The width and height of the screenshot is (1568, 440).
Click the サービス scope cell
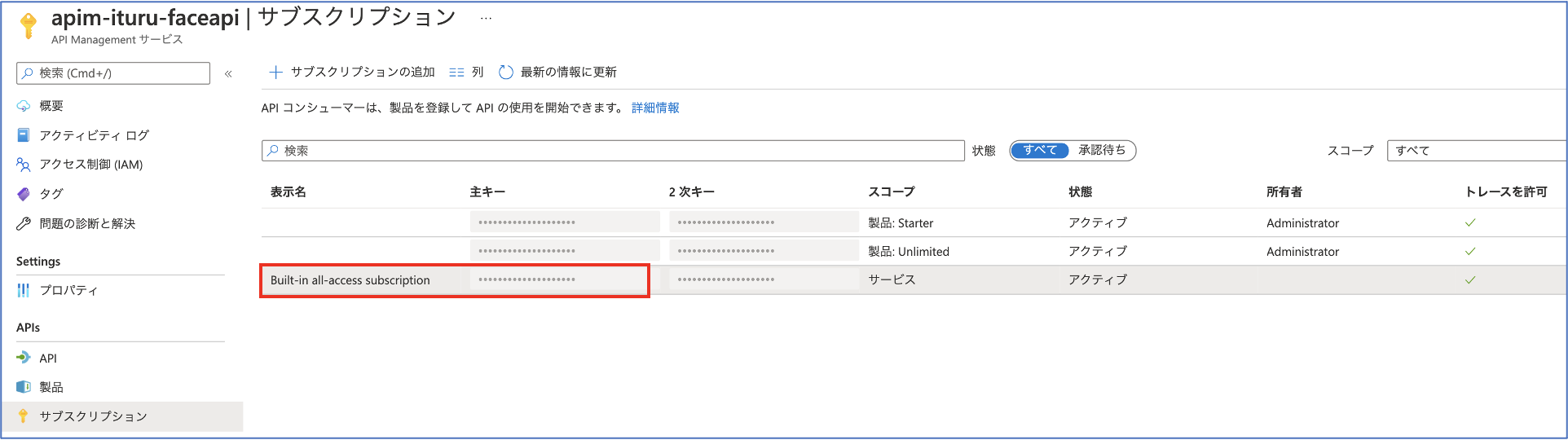(892, 279)
